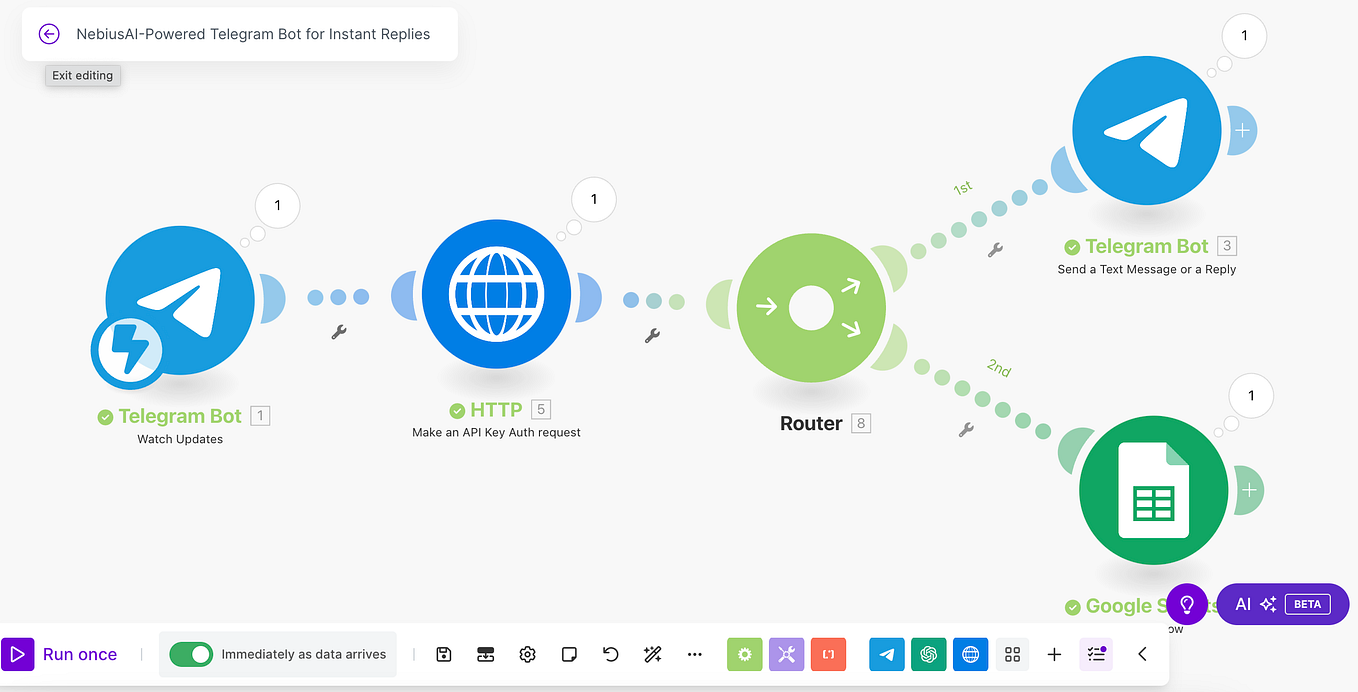Viewport: 1358px width, 692px height.
Task: Open the red Text Parser icon
Action: tap(828, 654)
